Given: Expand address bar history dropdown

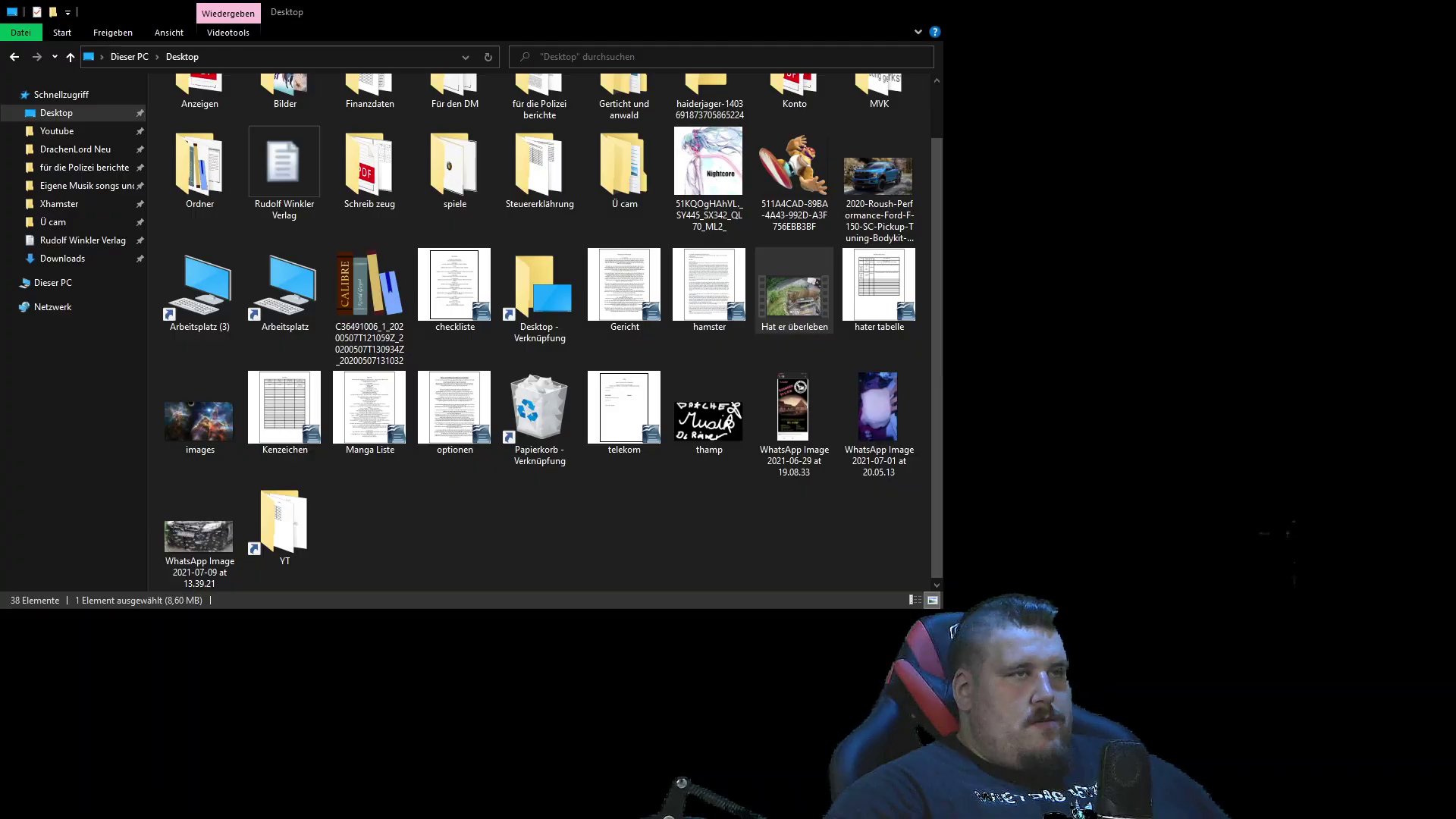Looking at the screenshot, I should coord(466,57).
